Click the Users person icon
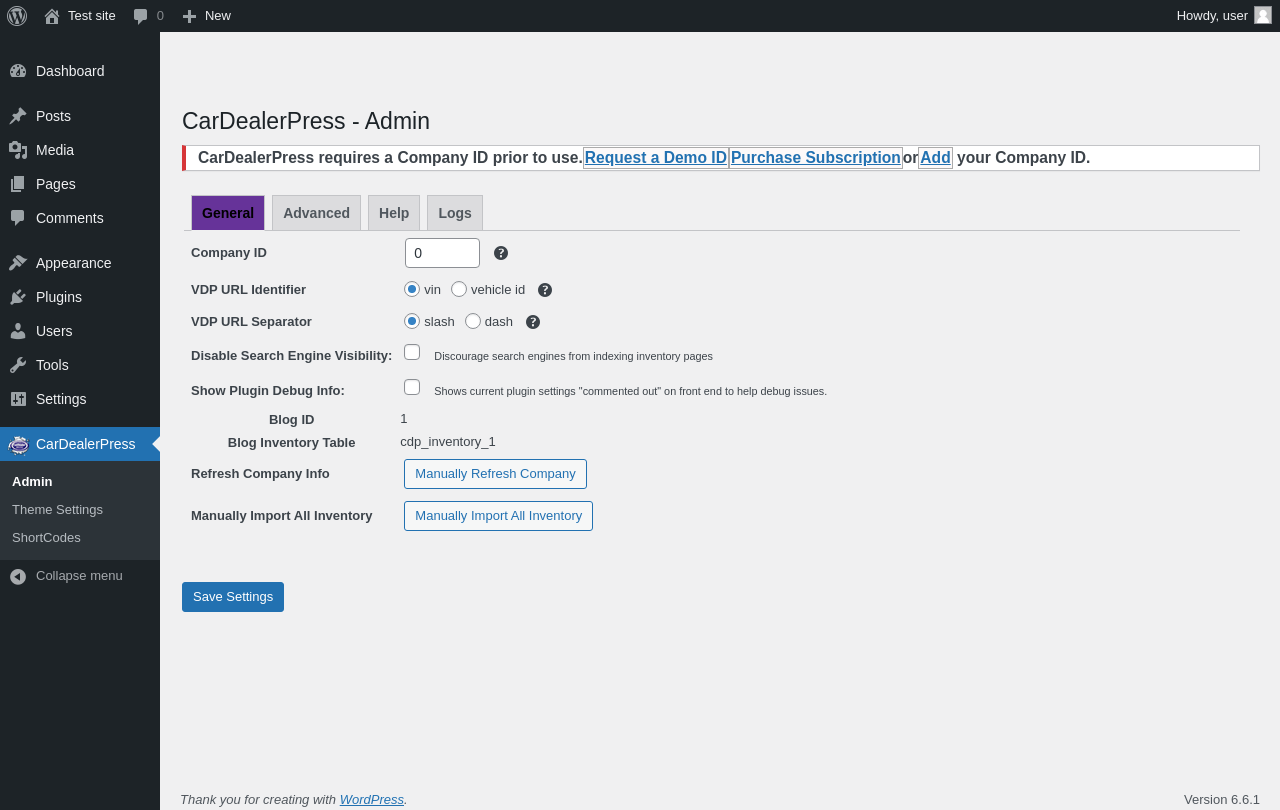The width and height of the screenshot is (1280, 810). (18, 331)
